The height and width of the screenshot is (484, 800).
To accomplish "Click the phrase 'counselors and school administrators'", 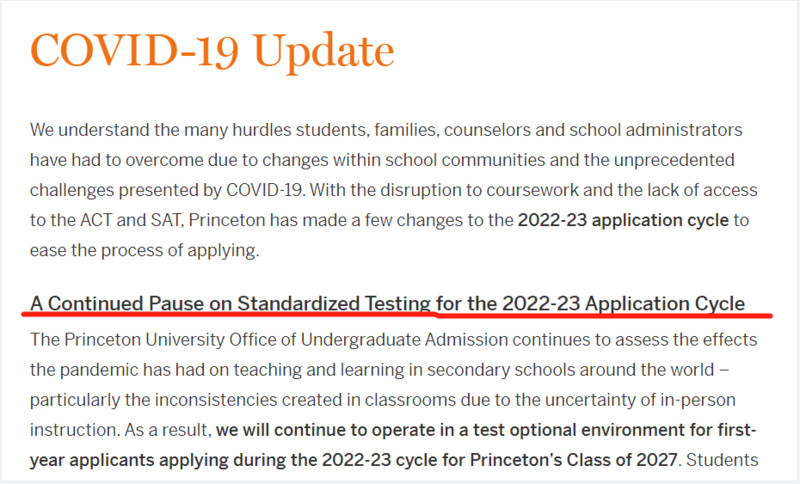I will (x=593, y=130).
